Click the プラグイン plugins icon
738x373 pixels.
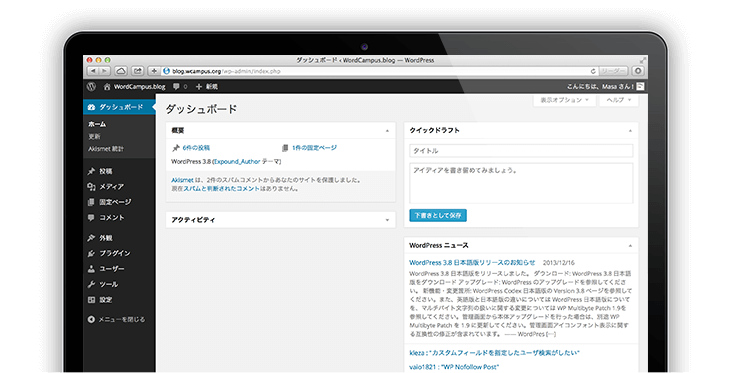[91, 253]
